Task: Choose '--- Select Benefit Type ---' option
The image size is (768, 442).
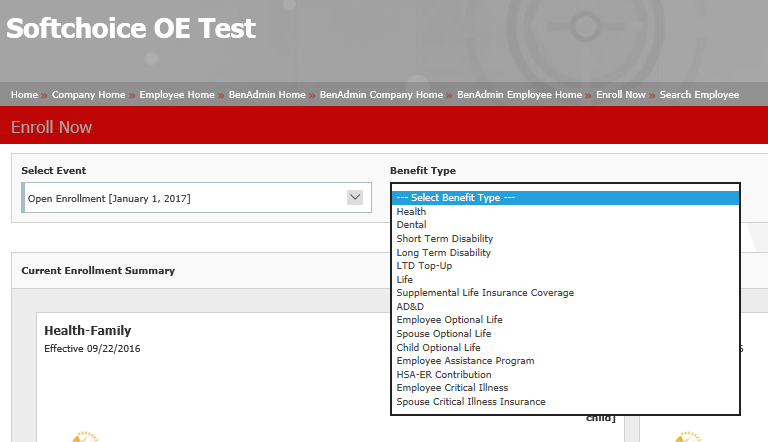Action: tap(455, 198)
